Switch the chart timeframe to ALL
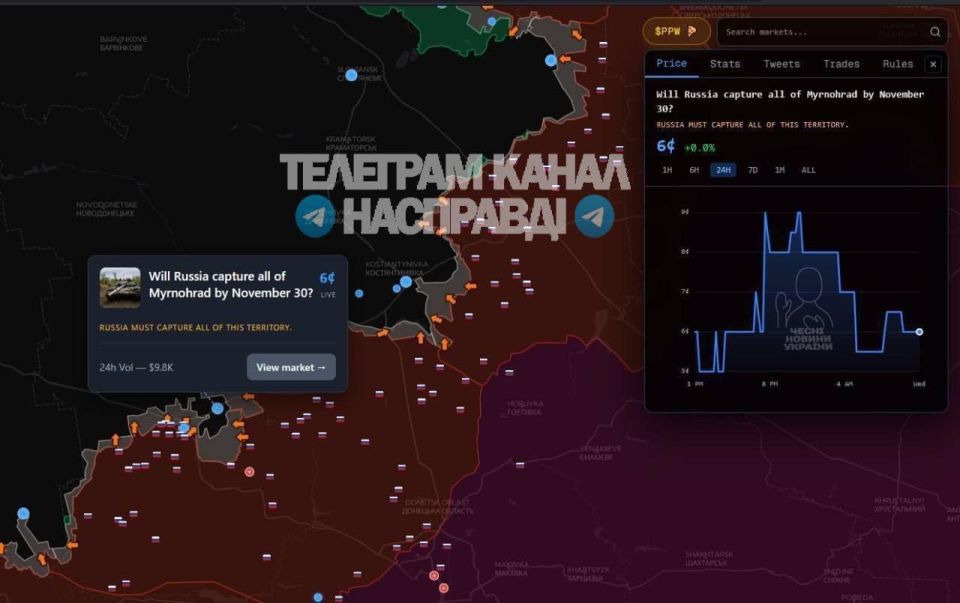Screen dimensions: 960x603 click(x=807, y=170)
